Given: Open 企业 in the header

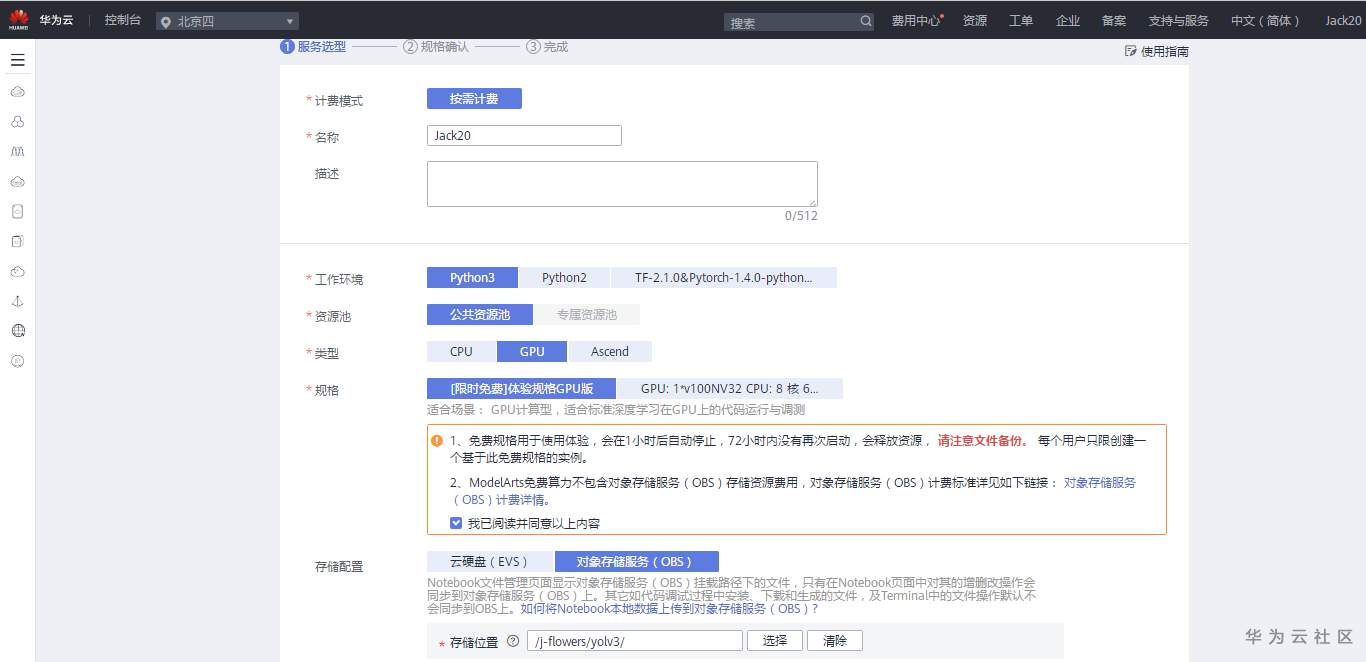Looking at the screenshot, I should coord(1067,21).
